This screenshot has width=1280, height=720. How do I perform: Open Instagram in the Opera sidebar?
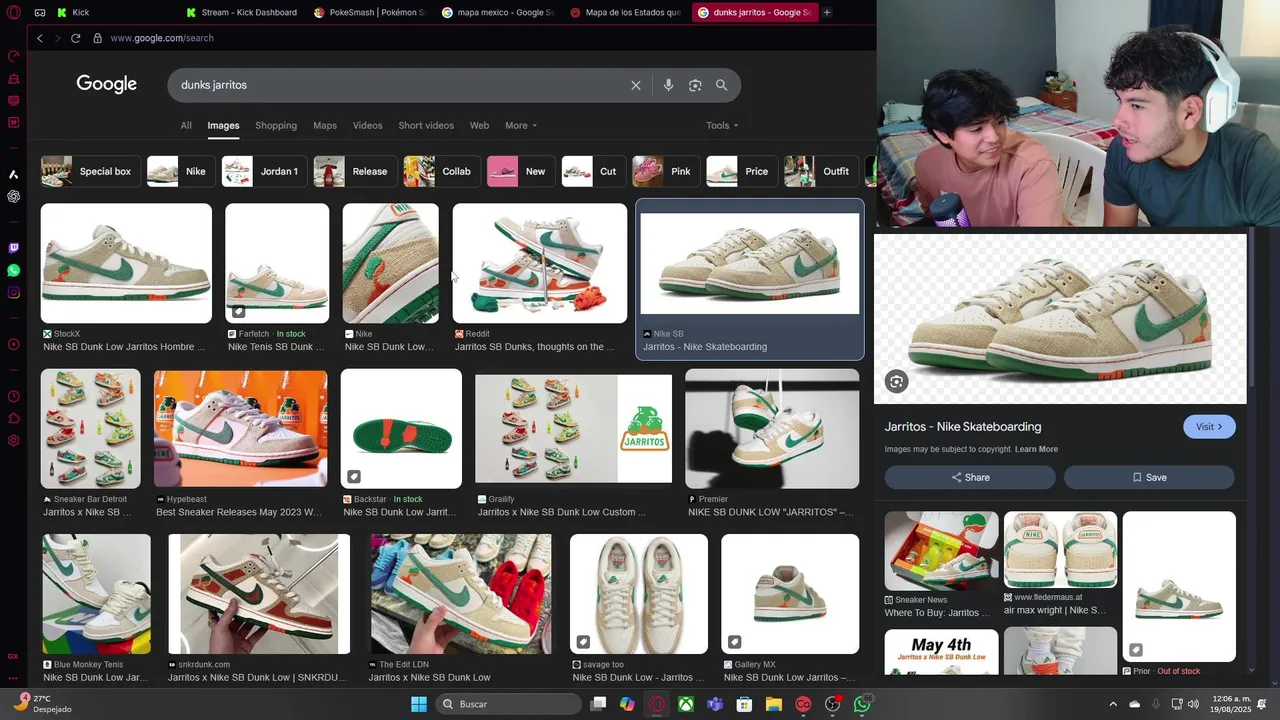point(13,292)
